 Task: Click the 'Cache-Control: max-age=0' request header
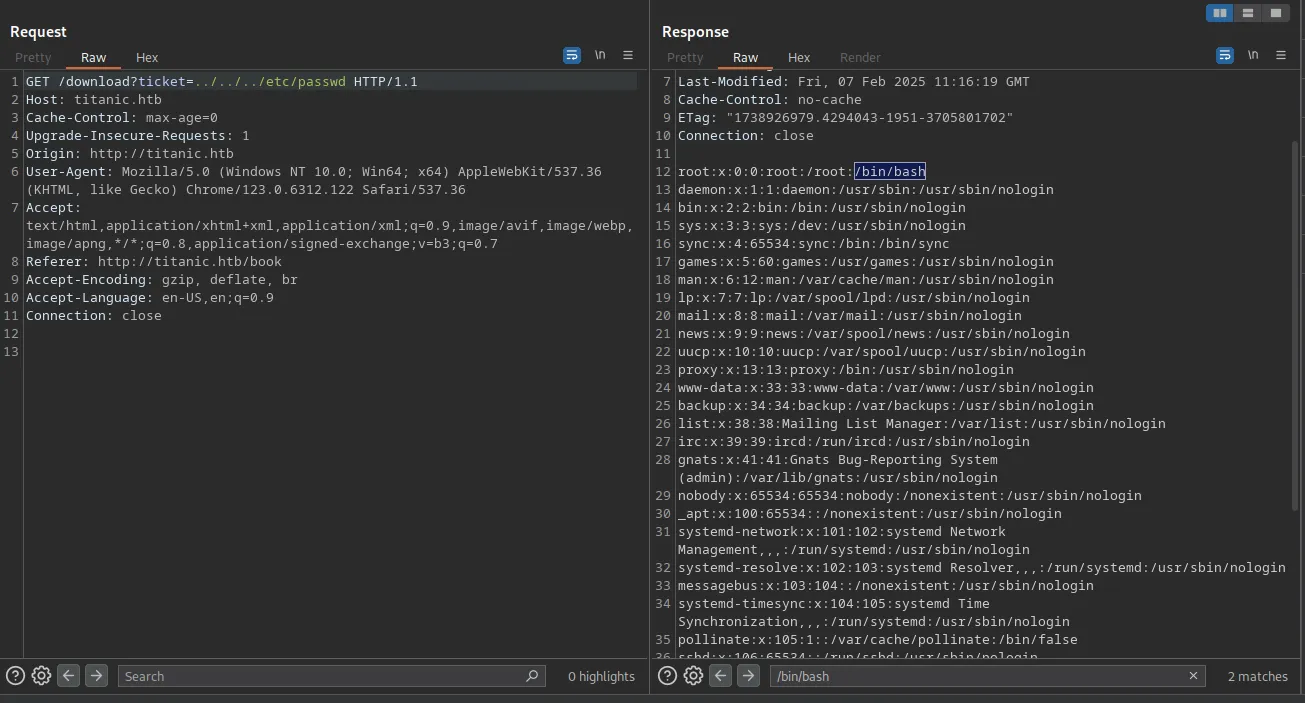(122, 118)
